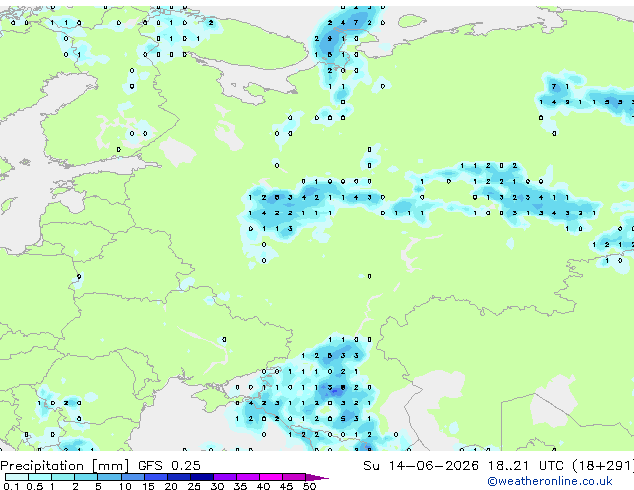Click the 45–50 mm dark magenta legend swatch
The width and height of the screenshot is (634, 490).
click(x=294, y=477)
